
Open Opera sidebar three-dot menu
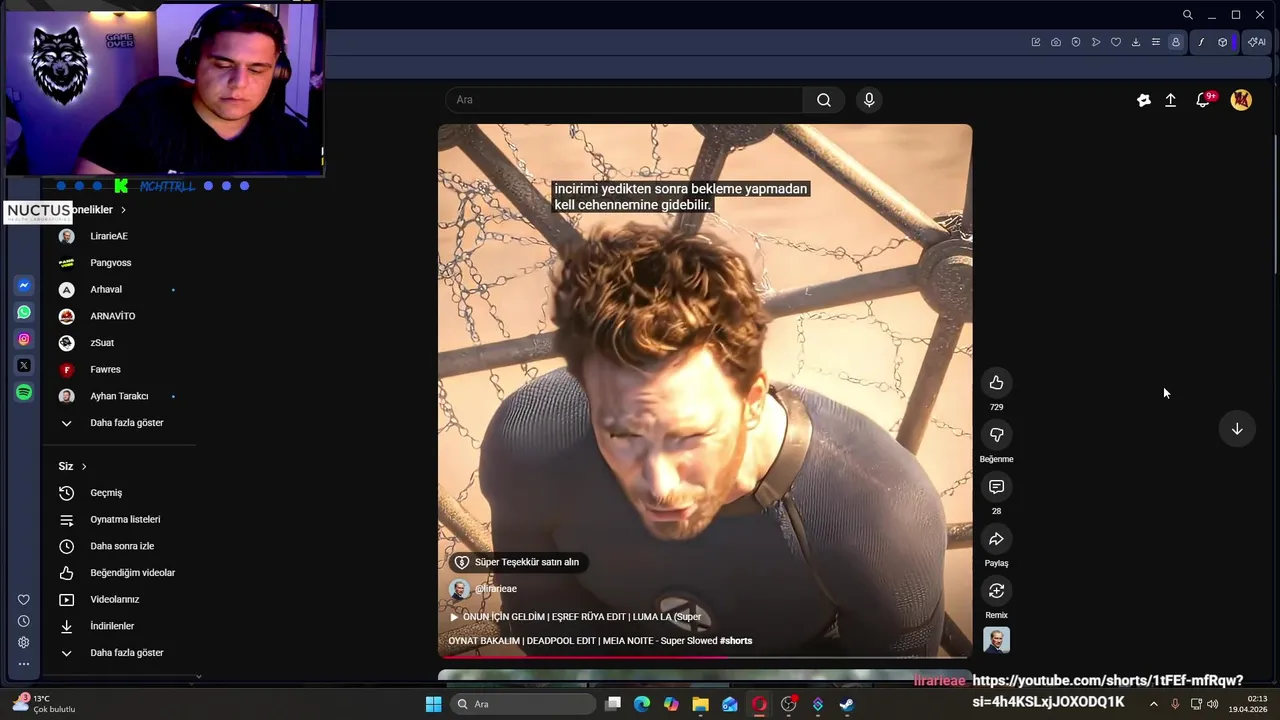point(24,664)
